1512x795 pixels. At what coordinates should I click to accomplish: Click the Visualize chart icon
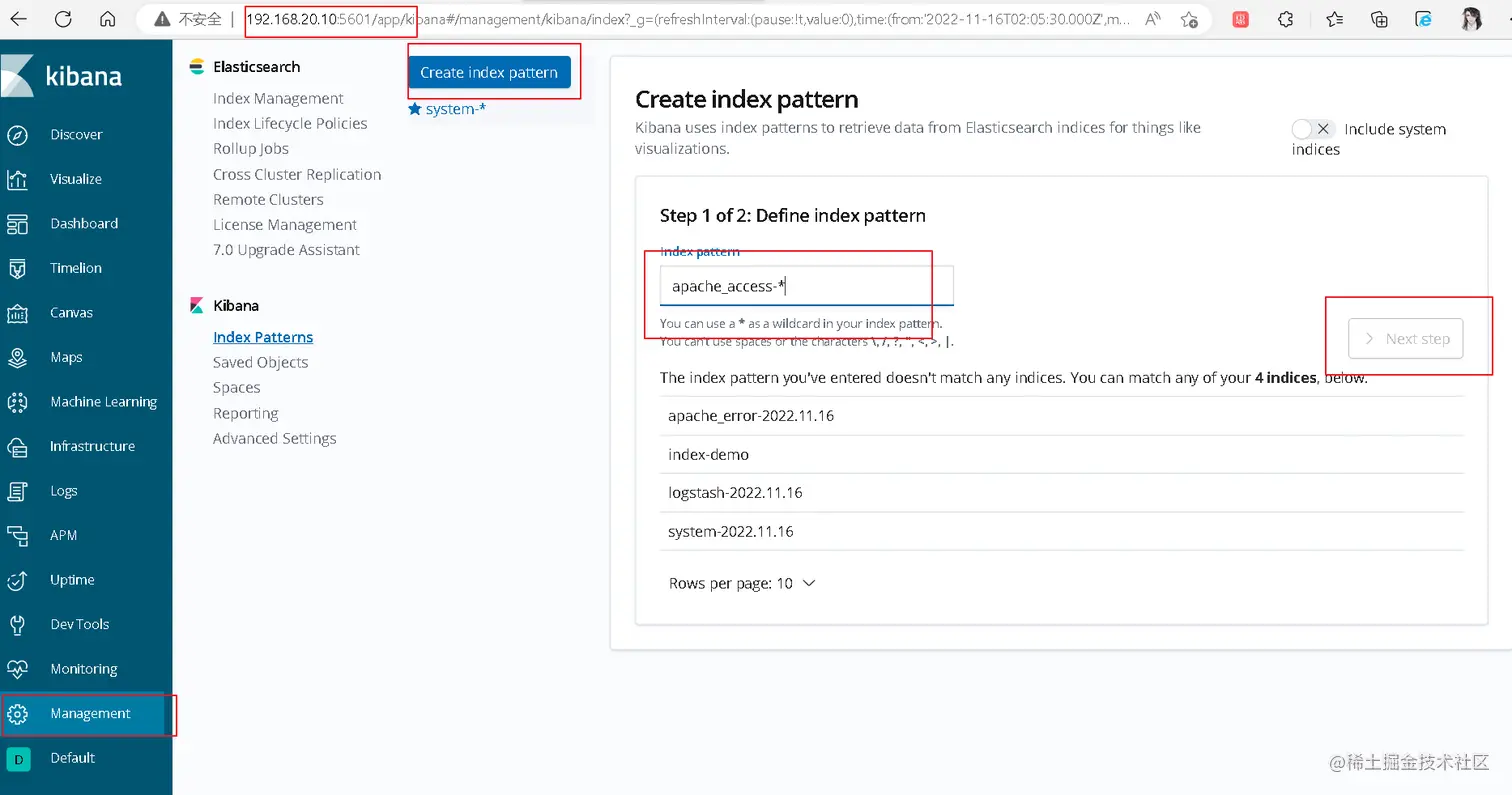click(x=17, y=179)
